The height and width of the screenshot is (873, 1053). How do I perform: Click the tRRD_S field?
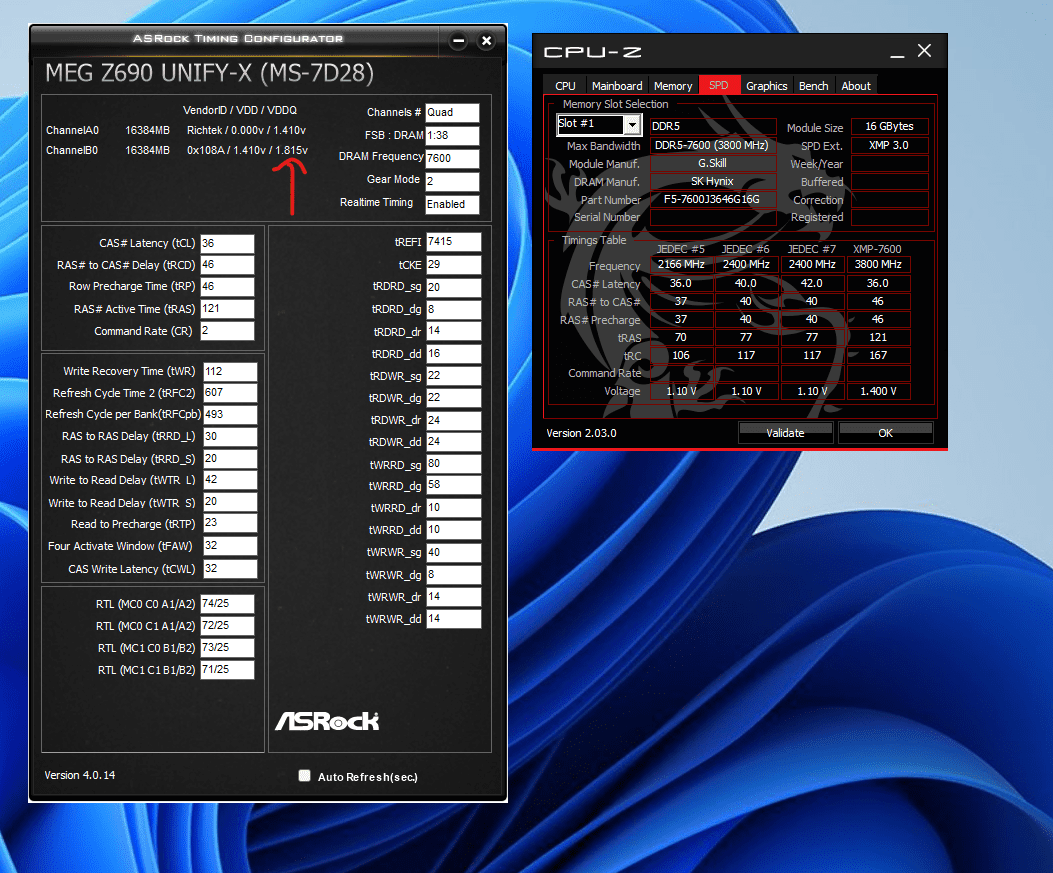(230, 459)
